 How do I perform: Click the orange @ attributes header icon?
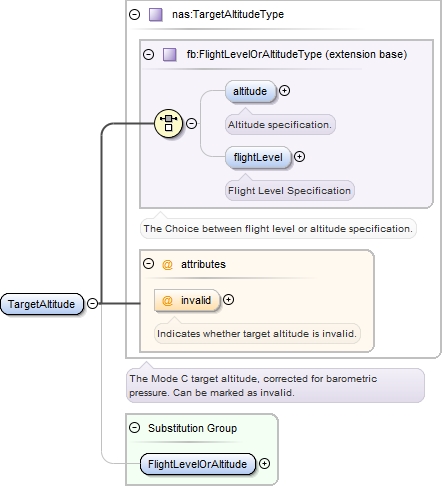click(x=167, y=265)
